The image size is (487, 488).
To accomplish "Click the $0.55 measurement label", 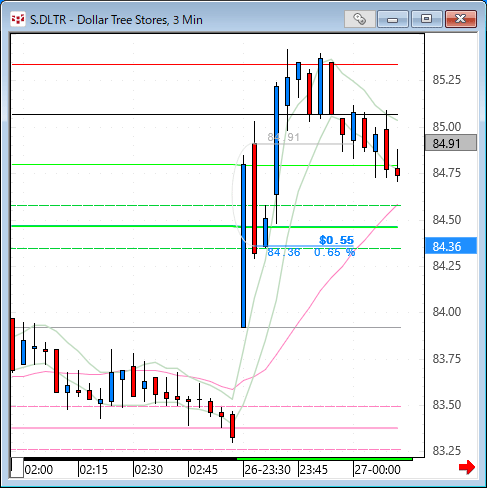I will coord(336,240).
